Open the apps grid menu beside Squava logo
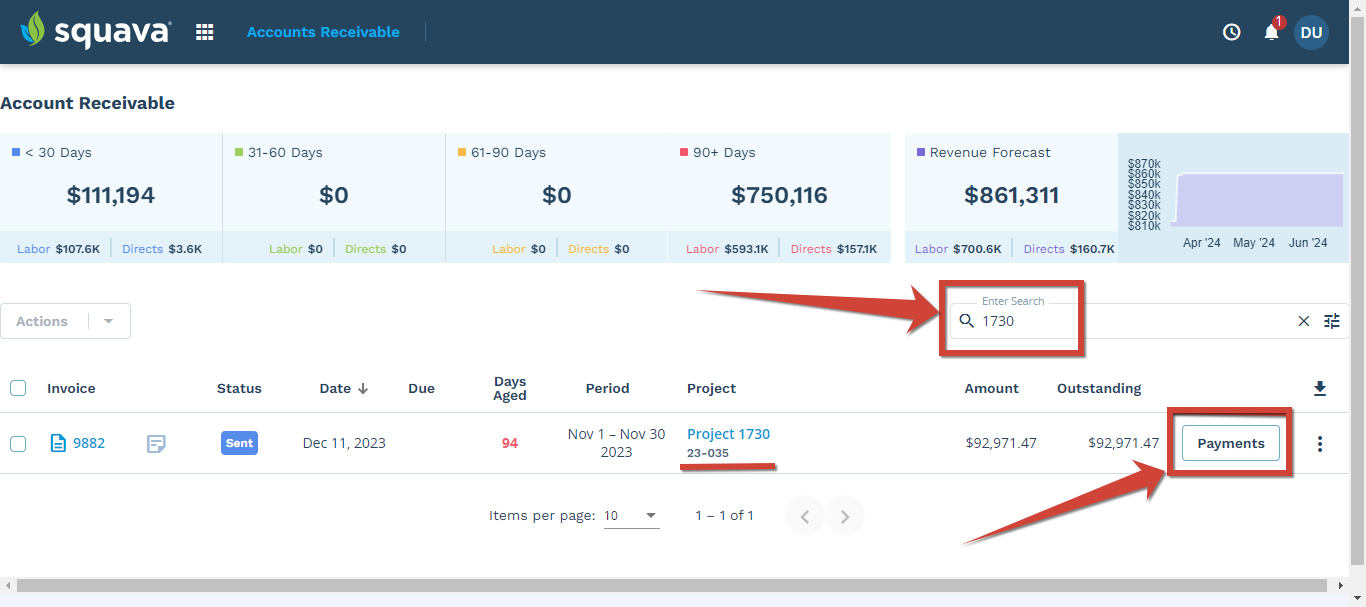The height and width of the screenshot is (607, 1366). pyautogui.click(x=204, y=31)
